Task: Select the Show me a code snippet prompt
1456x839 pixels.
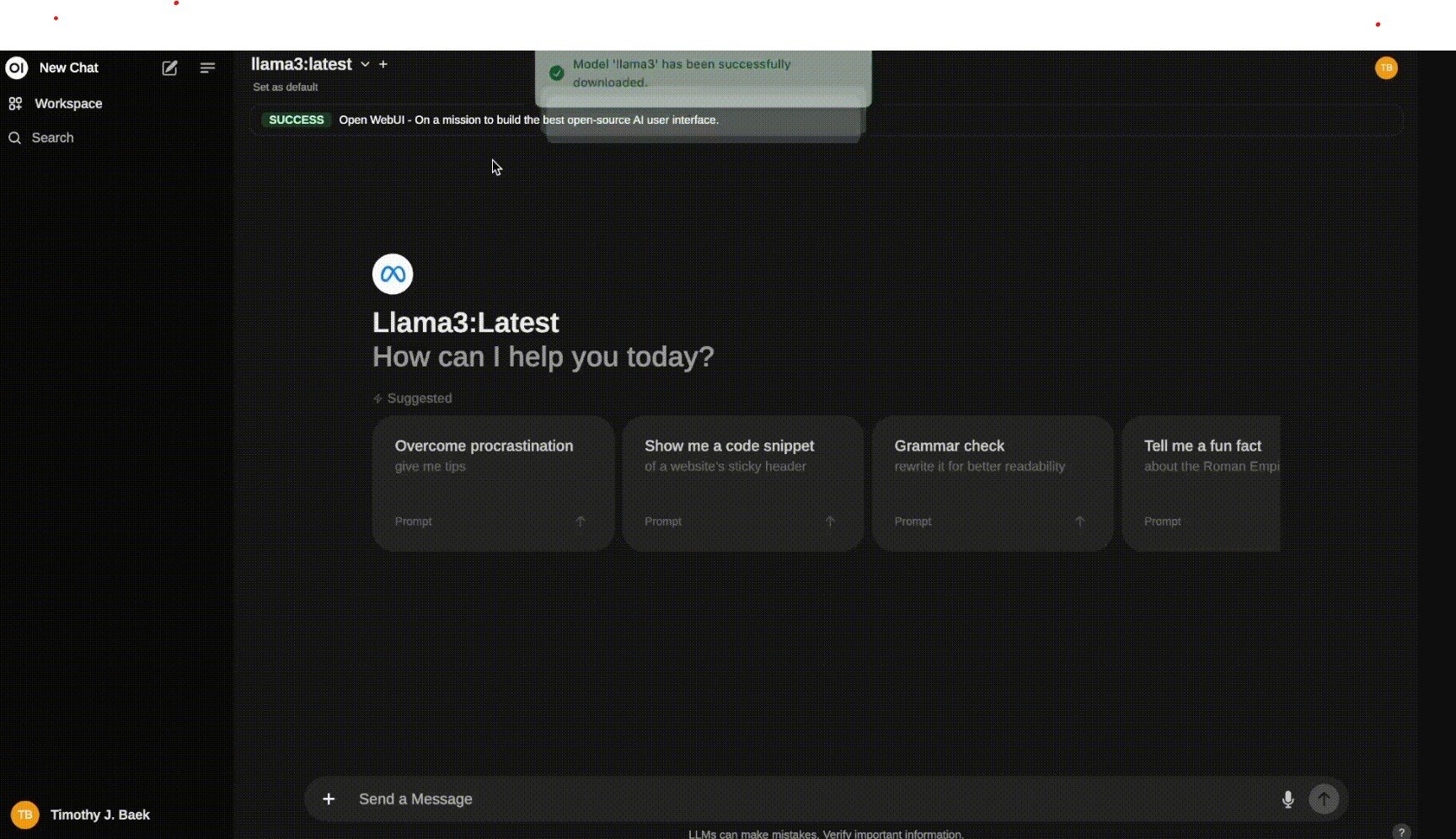Action: tap(742, 484)
